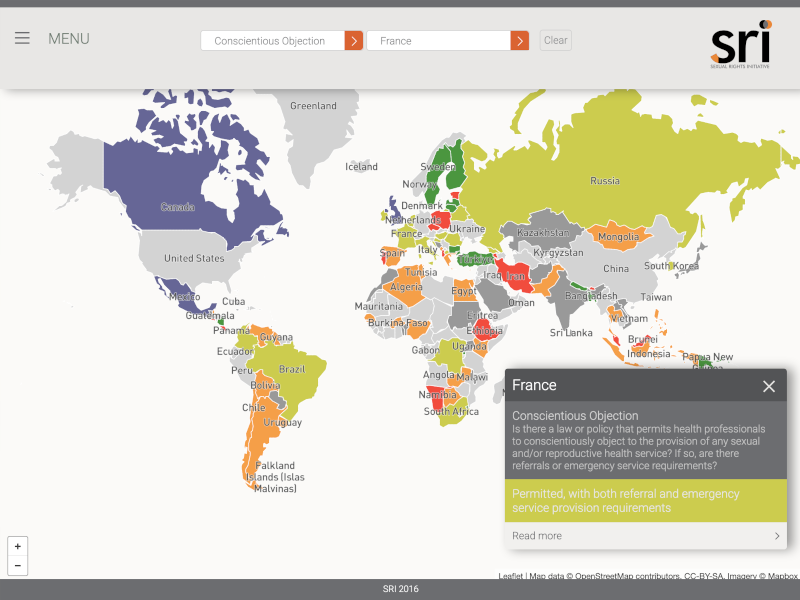The width and height of the screenshot is (800, 600).
Task: Zoom in on the map
Action: coord(17,546)
